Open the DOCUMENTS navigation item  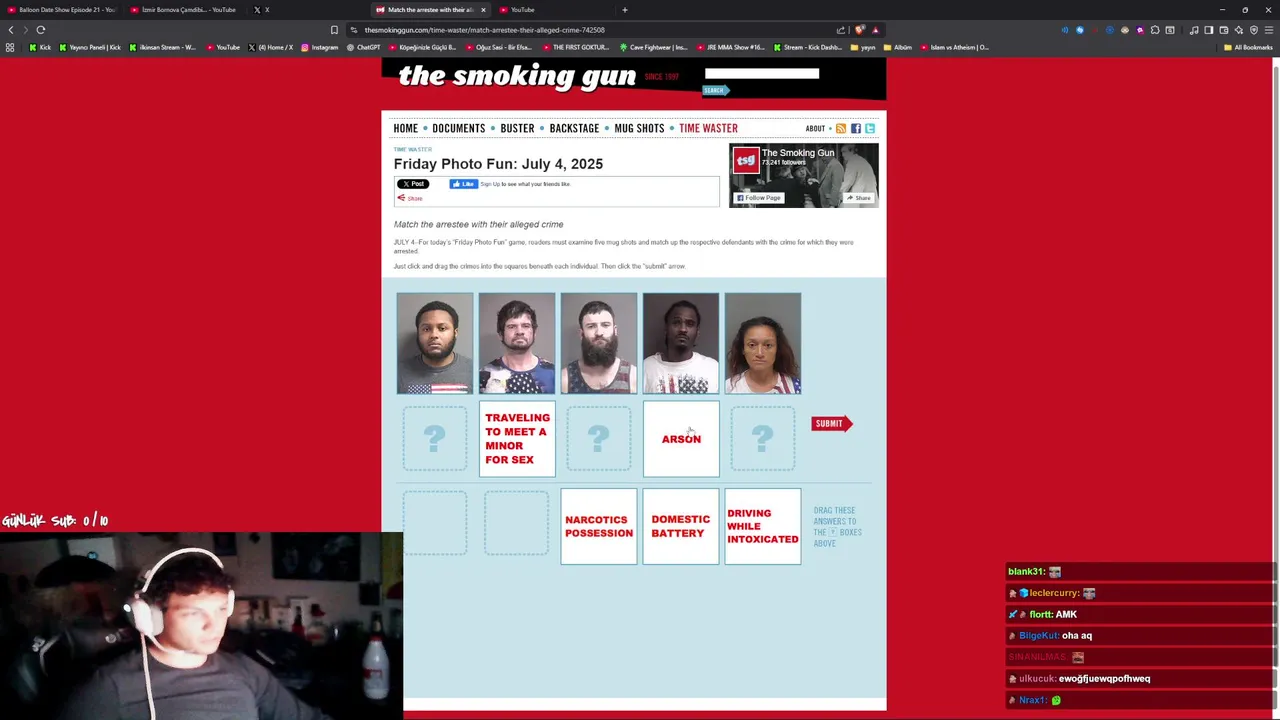coord(459,128)
